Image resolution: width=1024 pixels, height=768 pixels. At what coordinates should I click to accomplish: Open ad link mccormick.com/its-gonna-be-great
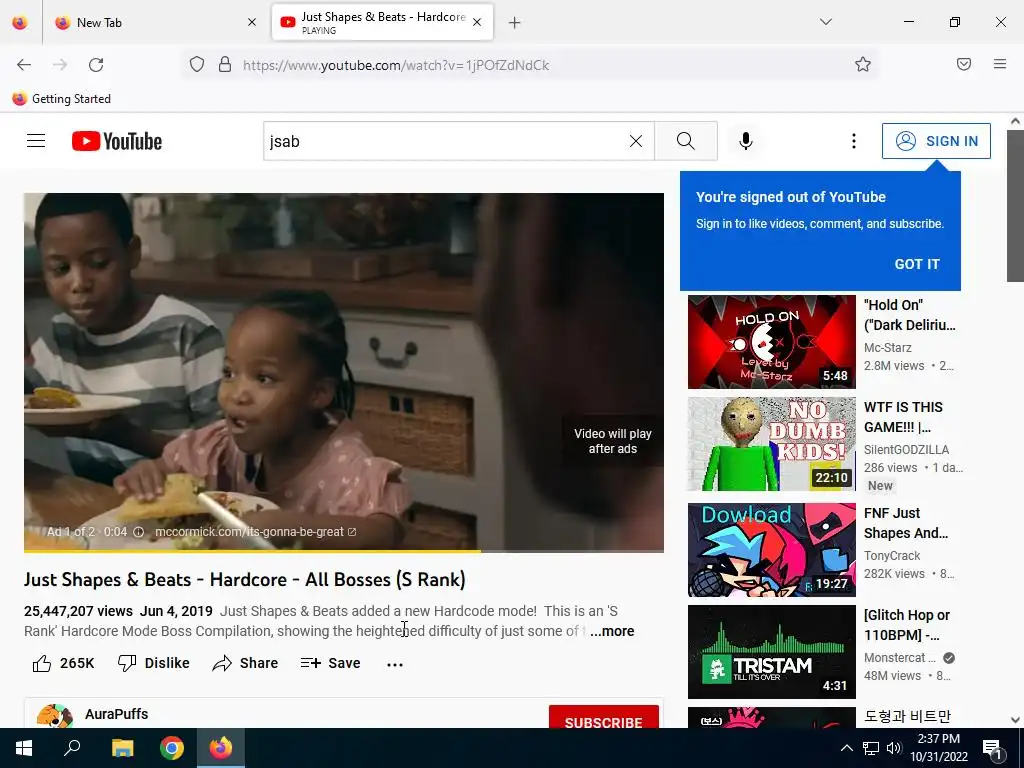coord(255,532)
